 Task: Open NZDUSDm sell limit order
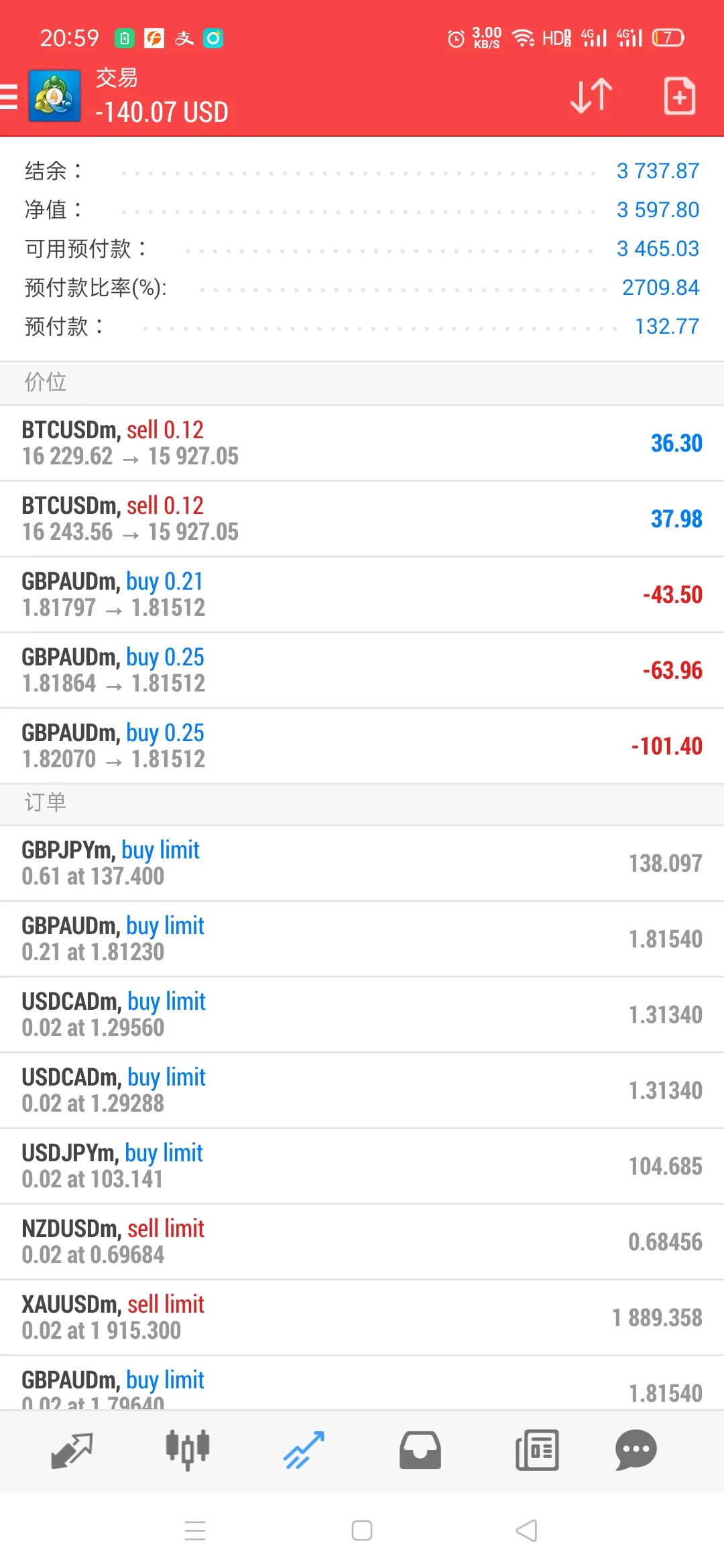[x=362, y=1242]
